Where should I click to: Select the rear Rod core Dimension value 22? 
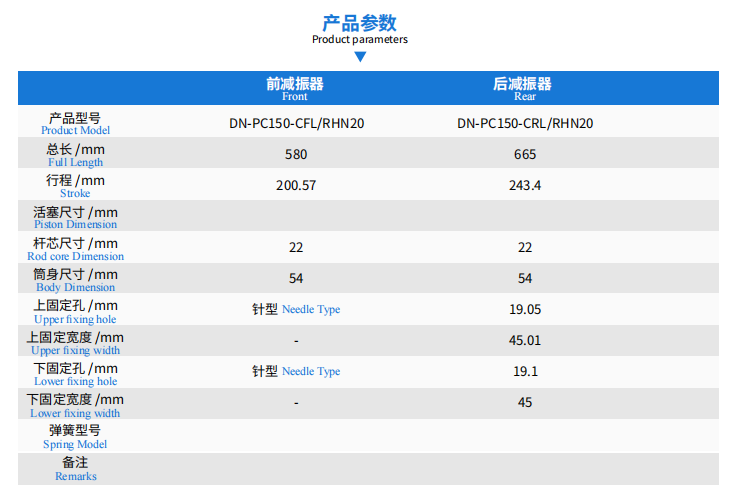point(525,248)
